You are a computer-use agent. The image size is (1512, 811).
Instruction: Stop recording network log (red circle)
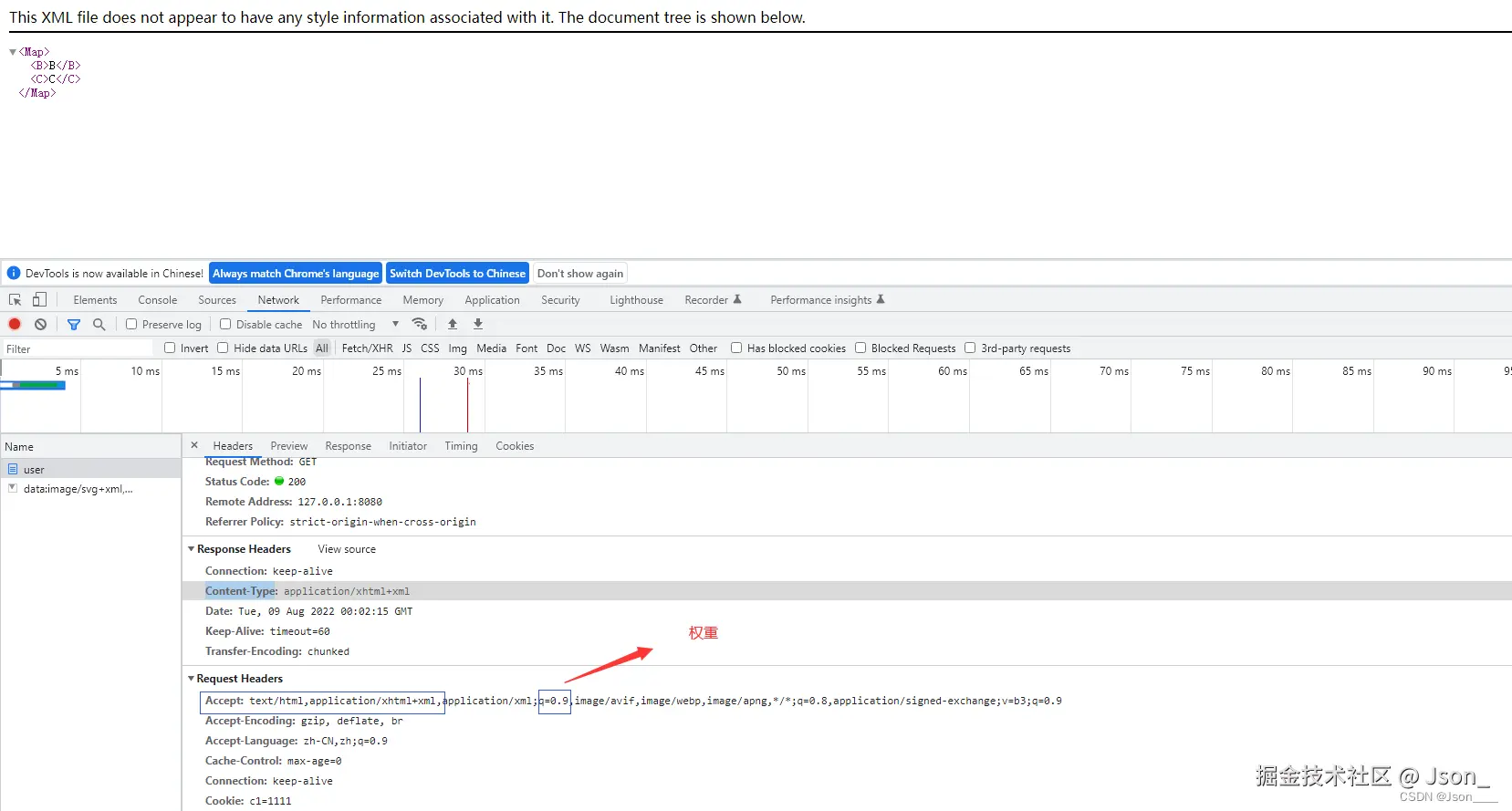[x=15, y=324]
